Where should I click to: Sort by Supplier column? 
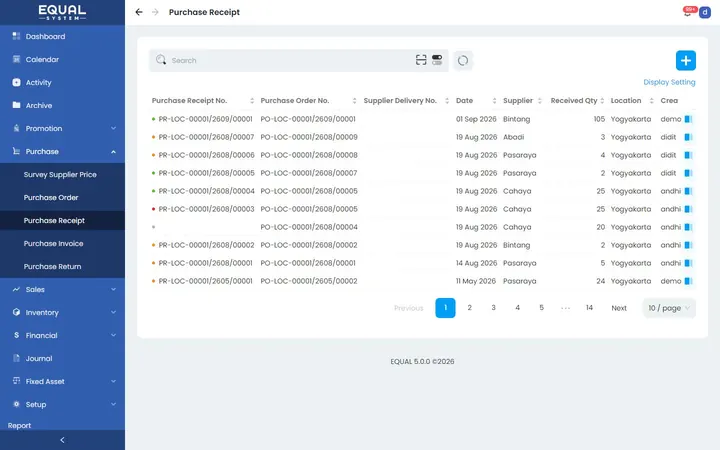click(540, 101)
